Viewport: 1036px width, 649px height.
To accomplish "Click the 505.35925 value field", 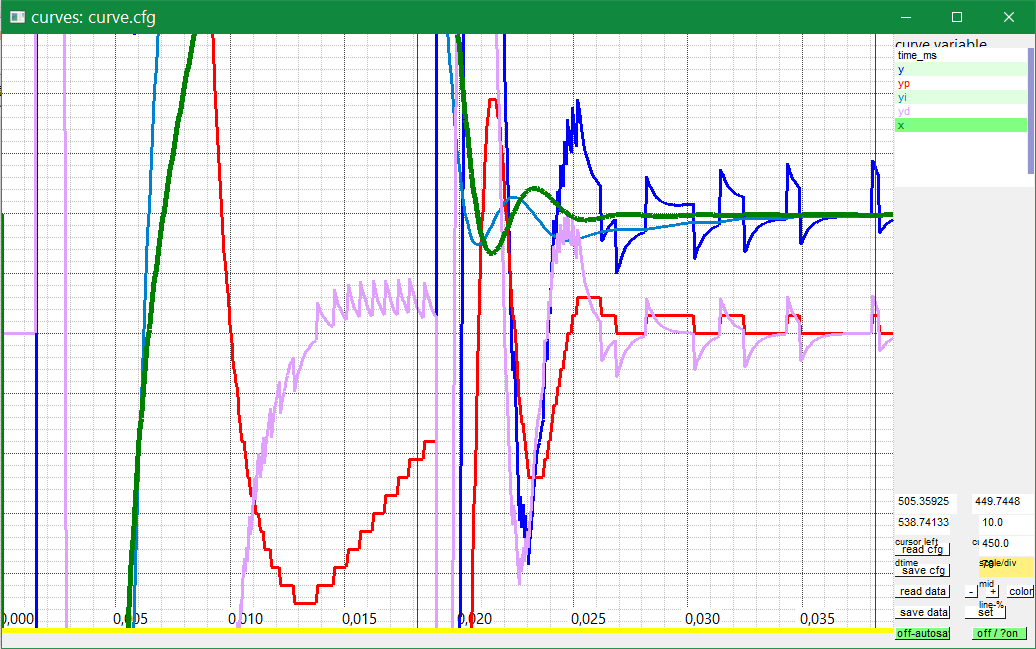I will point(926,502).
